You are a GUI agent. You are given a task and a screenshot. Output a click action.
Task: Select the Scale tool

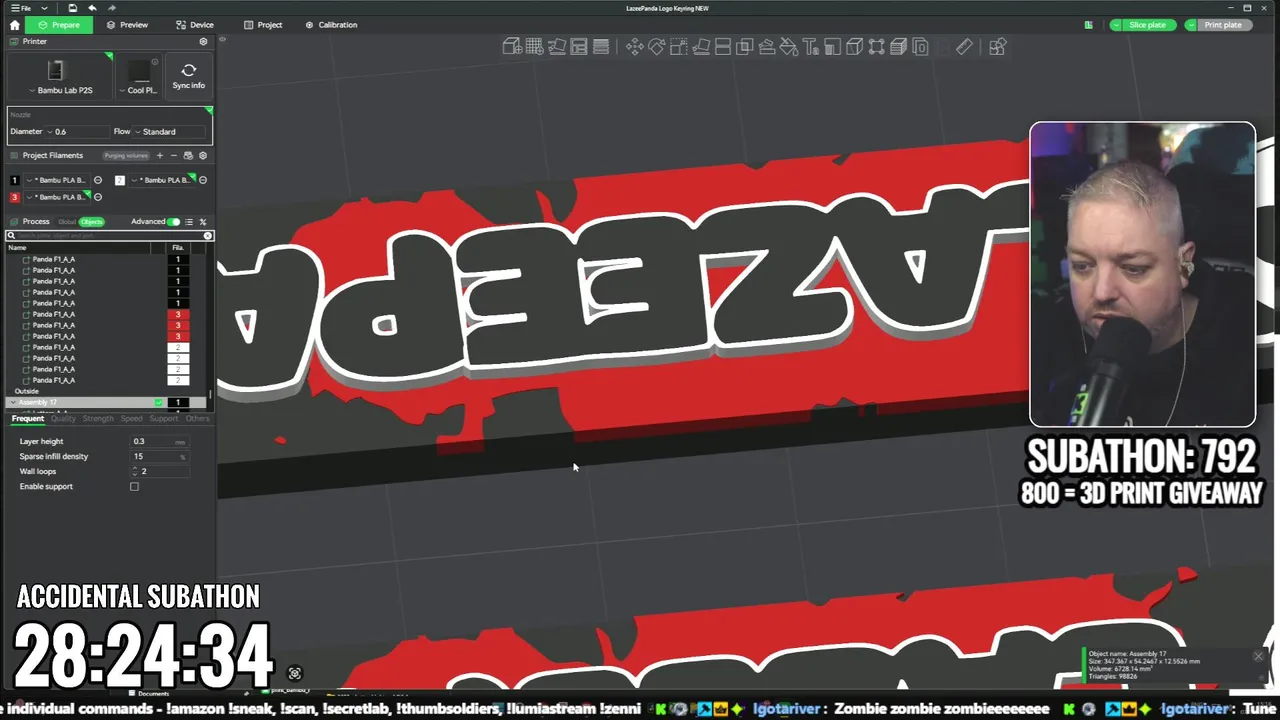(x=678, y=47)
